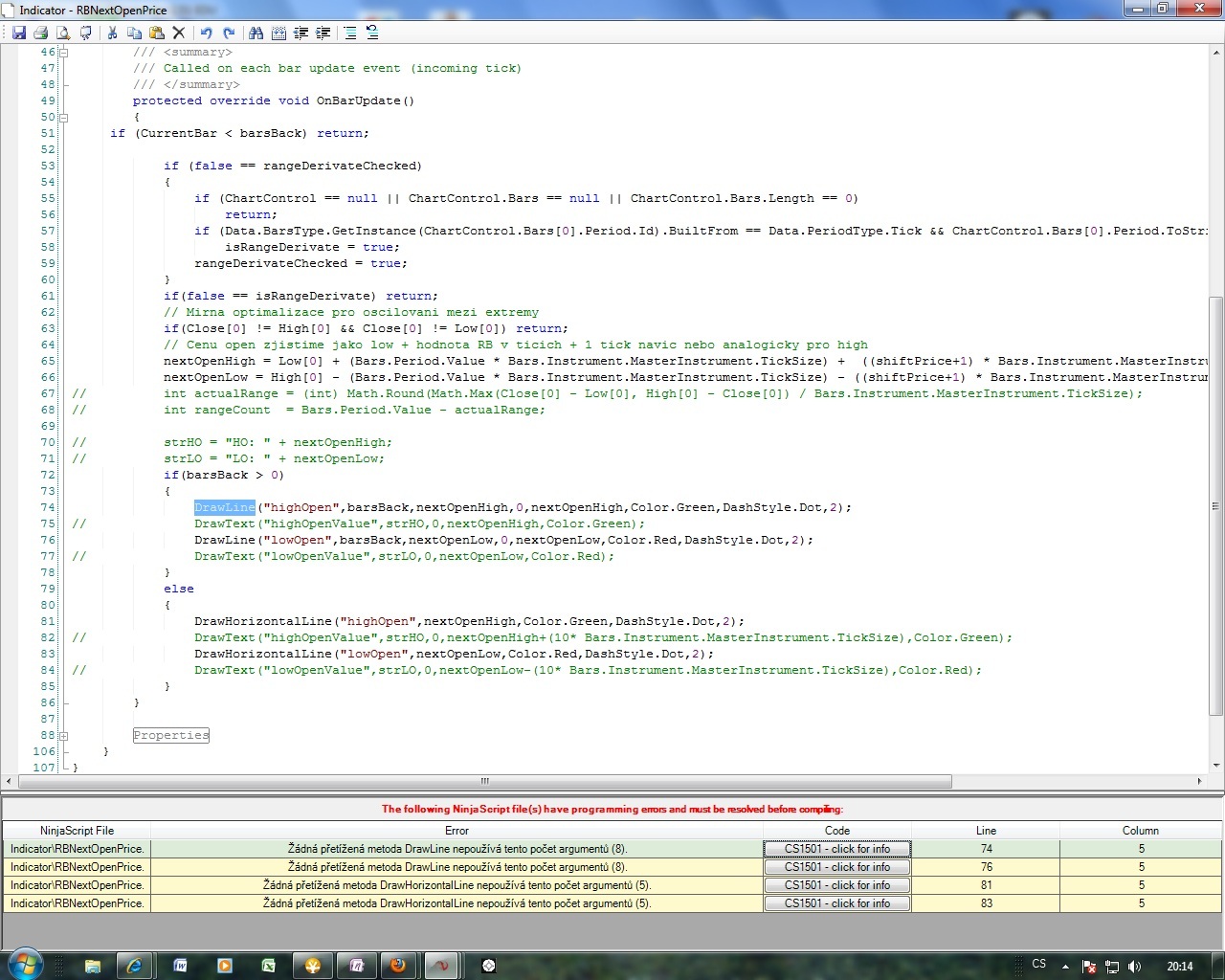Click the Line column header
This screenshot has height=980, width=1225.
pos(986,831)
